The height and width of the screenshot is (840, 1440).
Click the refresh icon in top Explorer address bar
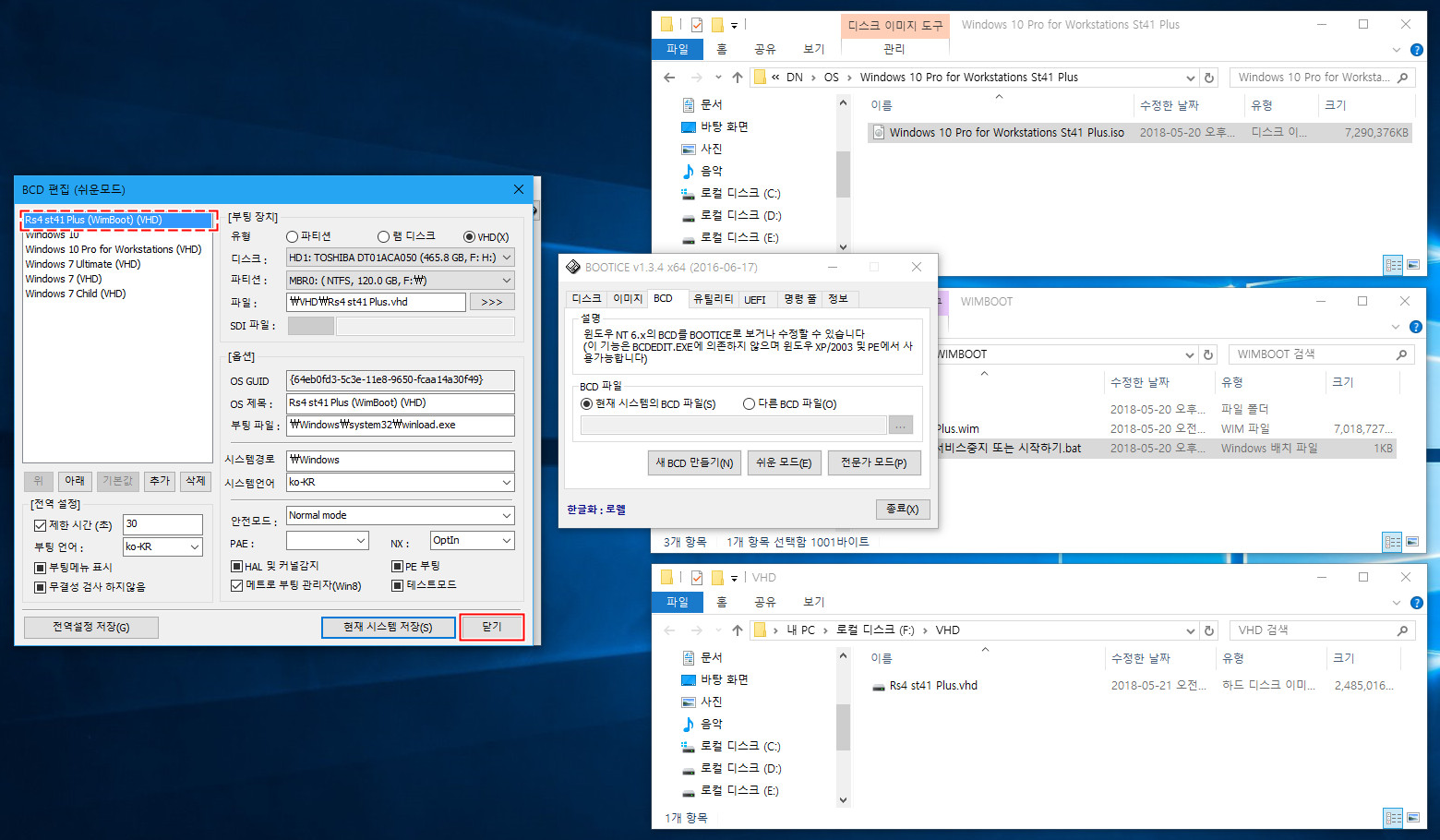coord(1209,78)
